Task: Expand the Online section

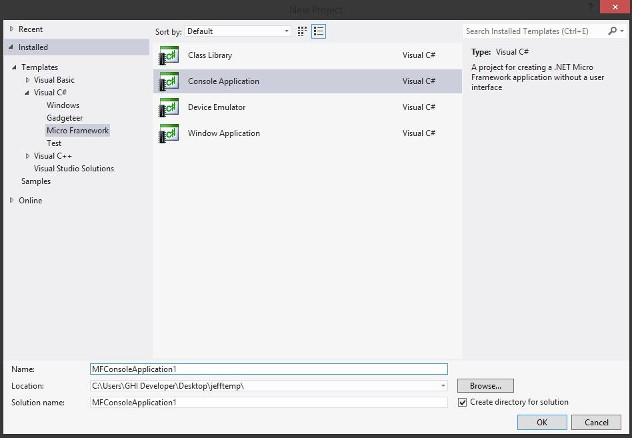Action: [x=12, y=200]
